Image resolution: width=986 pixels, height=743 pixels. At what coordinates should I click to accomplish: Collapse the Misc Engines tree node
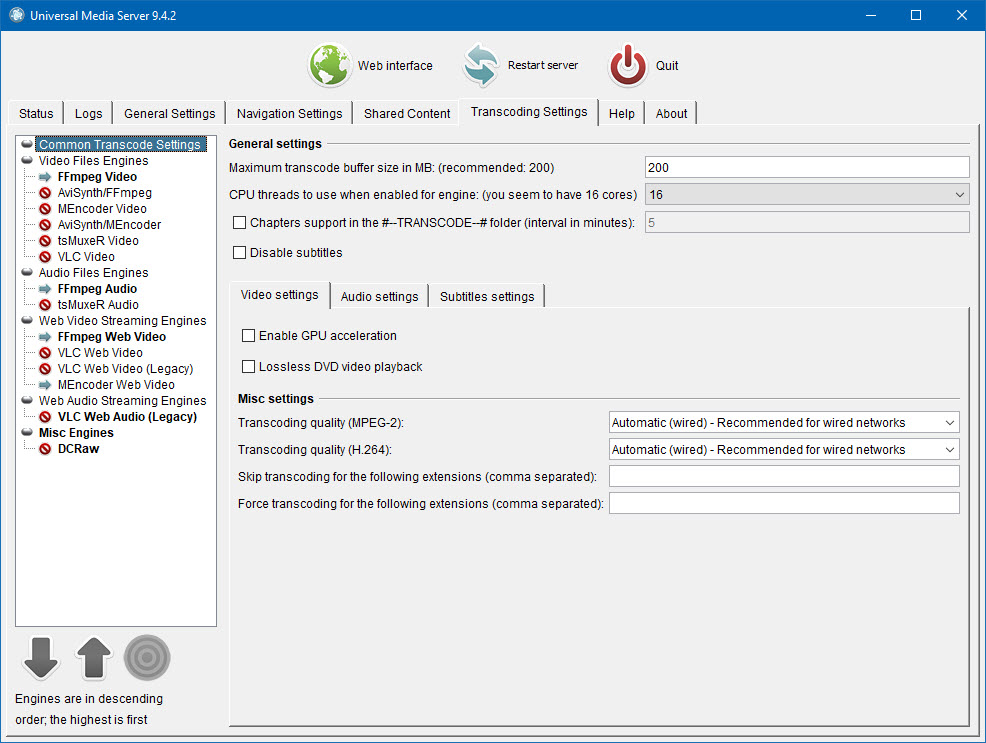pyautogui.click(x=27, y=432)
